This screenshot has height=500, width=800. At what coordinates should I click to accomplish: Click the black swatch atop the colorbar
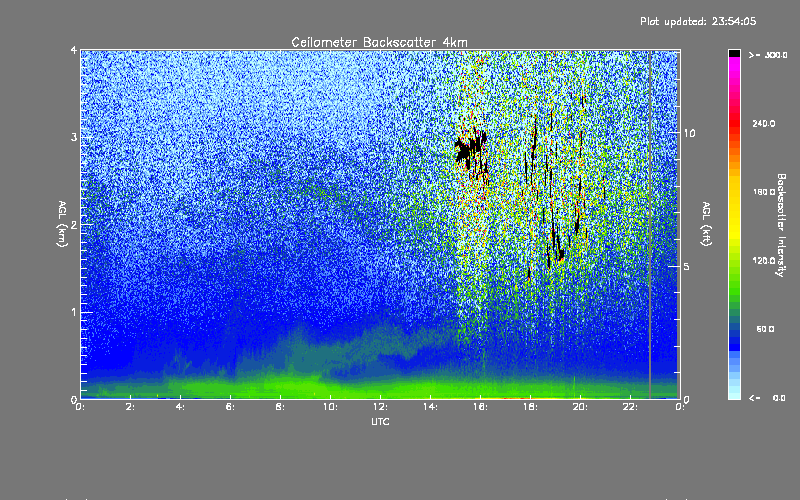point(734,53)
